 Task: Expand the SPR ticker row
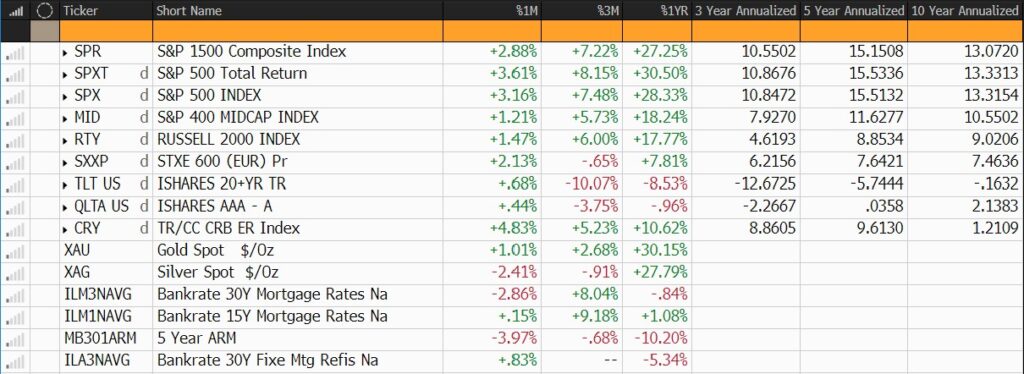[x=65, y=52]
